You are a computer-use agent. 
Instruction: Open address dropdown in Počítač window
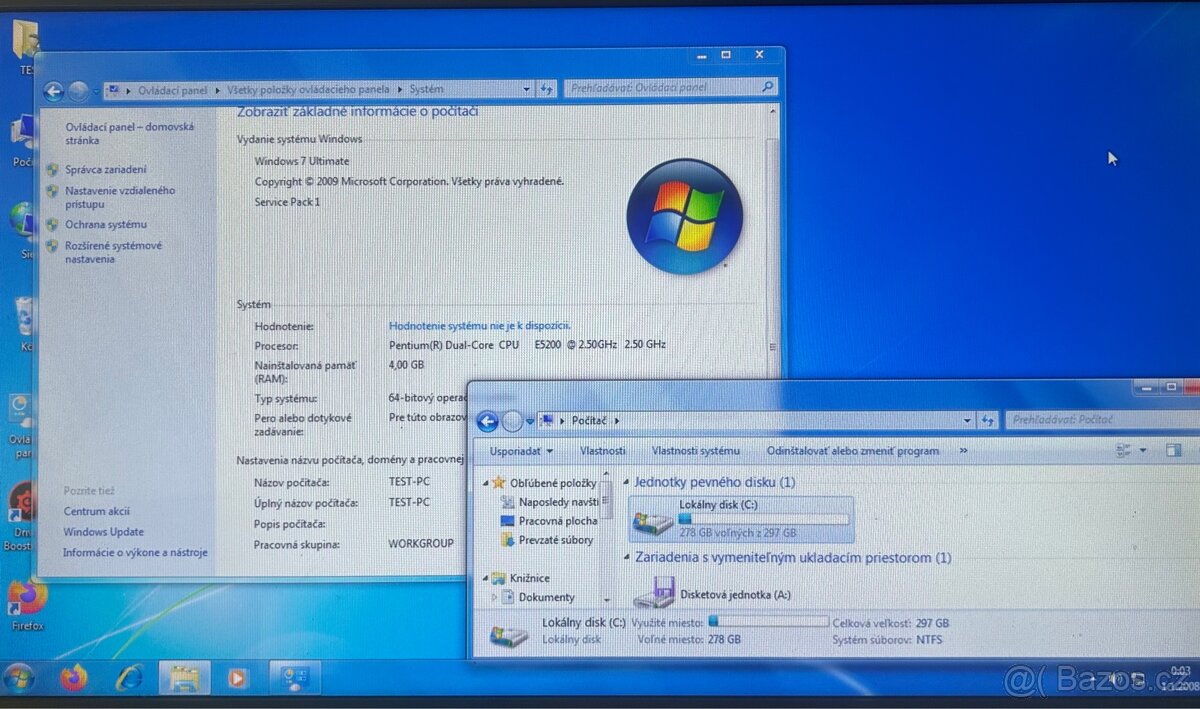969,421
